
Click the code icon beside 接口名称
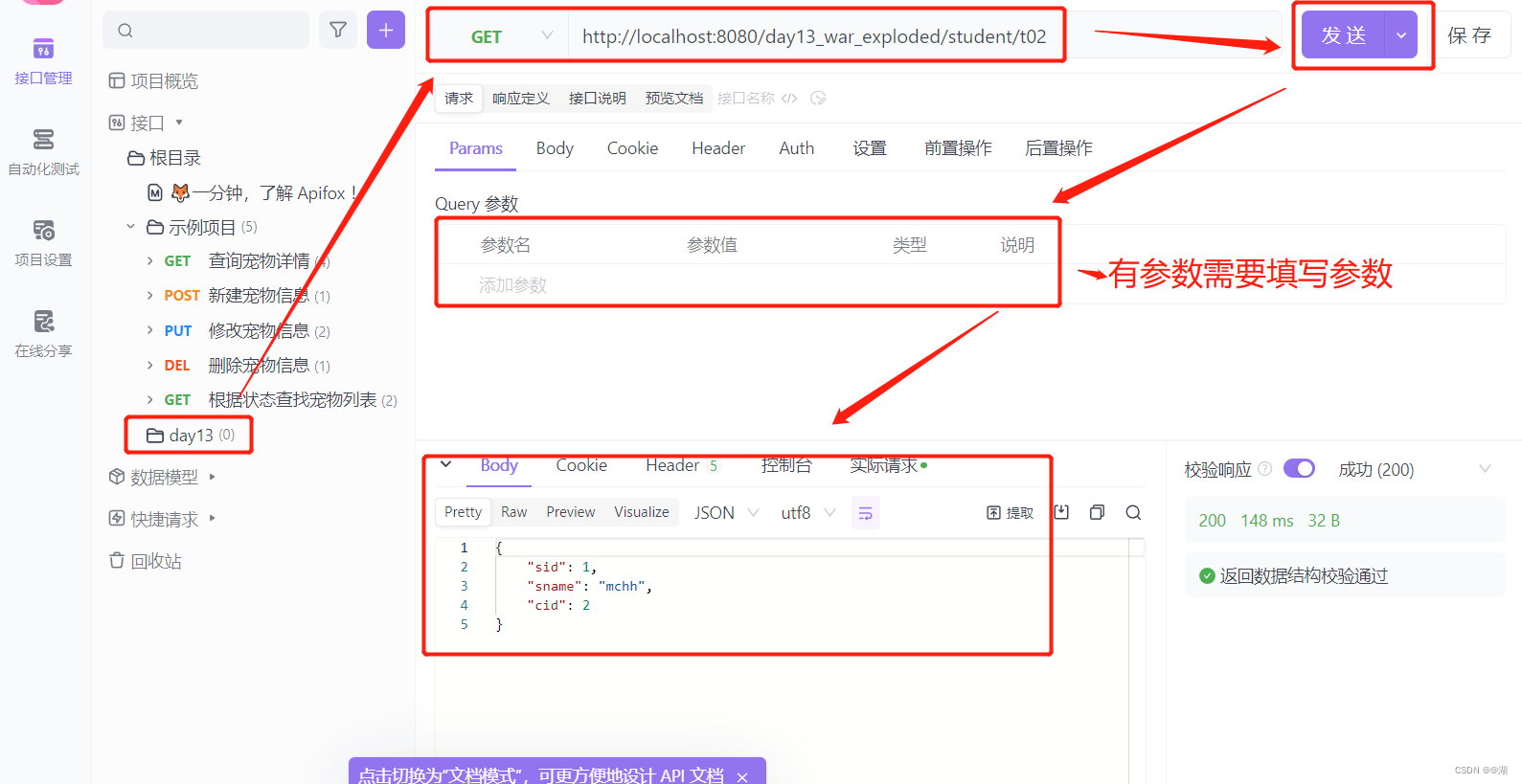(789, 99)
